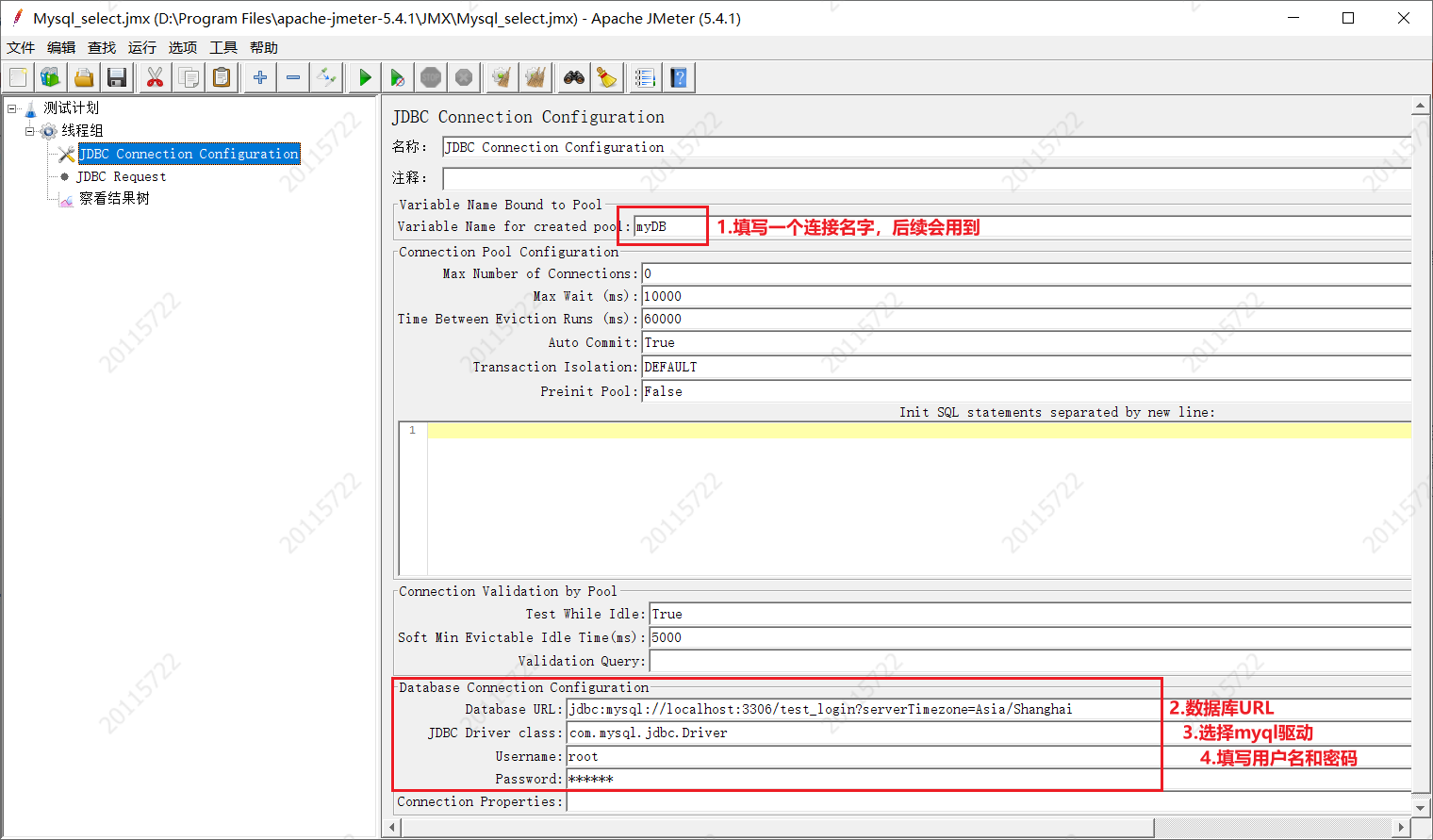Click the Password field showing asterisks
The image size is (1433, 840).
pyautogui.click(x=660, y=779)
